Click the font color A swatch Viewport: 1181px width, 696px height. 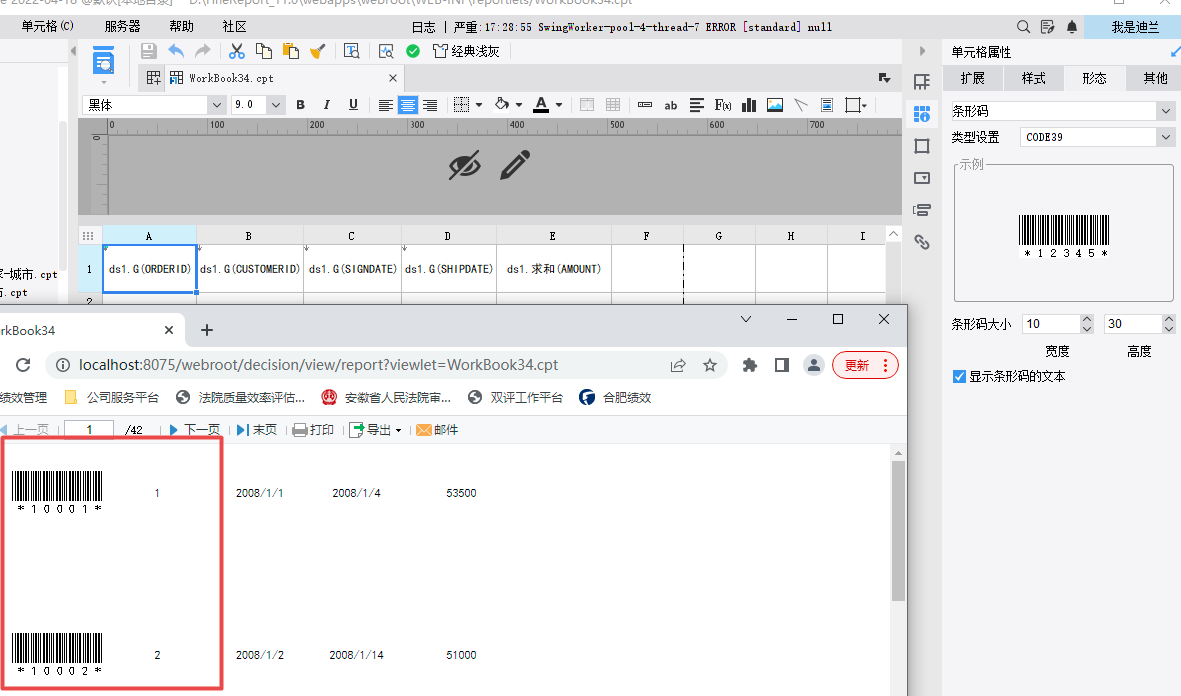(x=541, y=105)
